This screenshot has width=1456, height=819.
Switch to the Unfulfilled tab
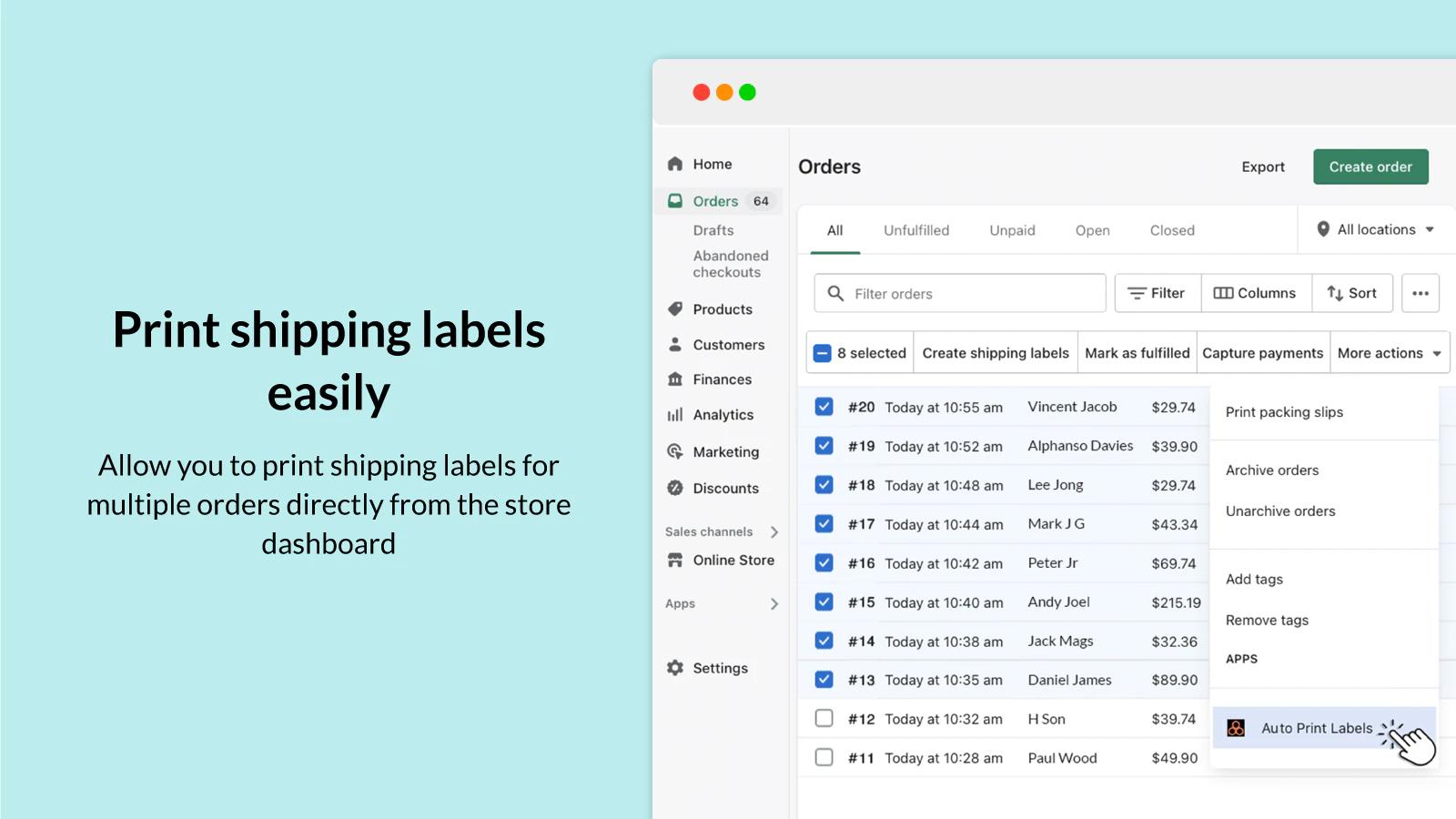pos(915,230)
